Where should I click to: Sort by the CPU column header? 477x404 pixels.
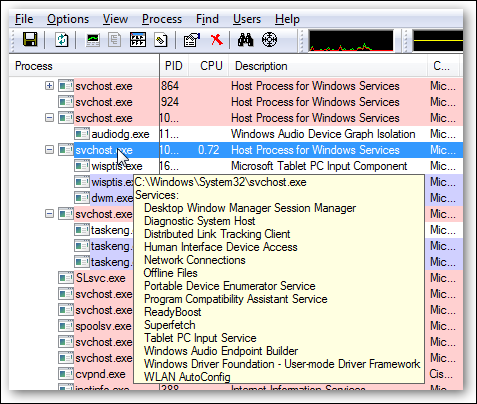click(x=209, y=66)
